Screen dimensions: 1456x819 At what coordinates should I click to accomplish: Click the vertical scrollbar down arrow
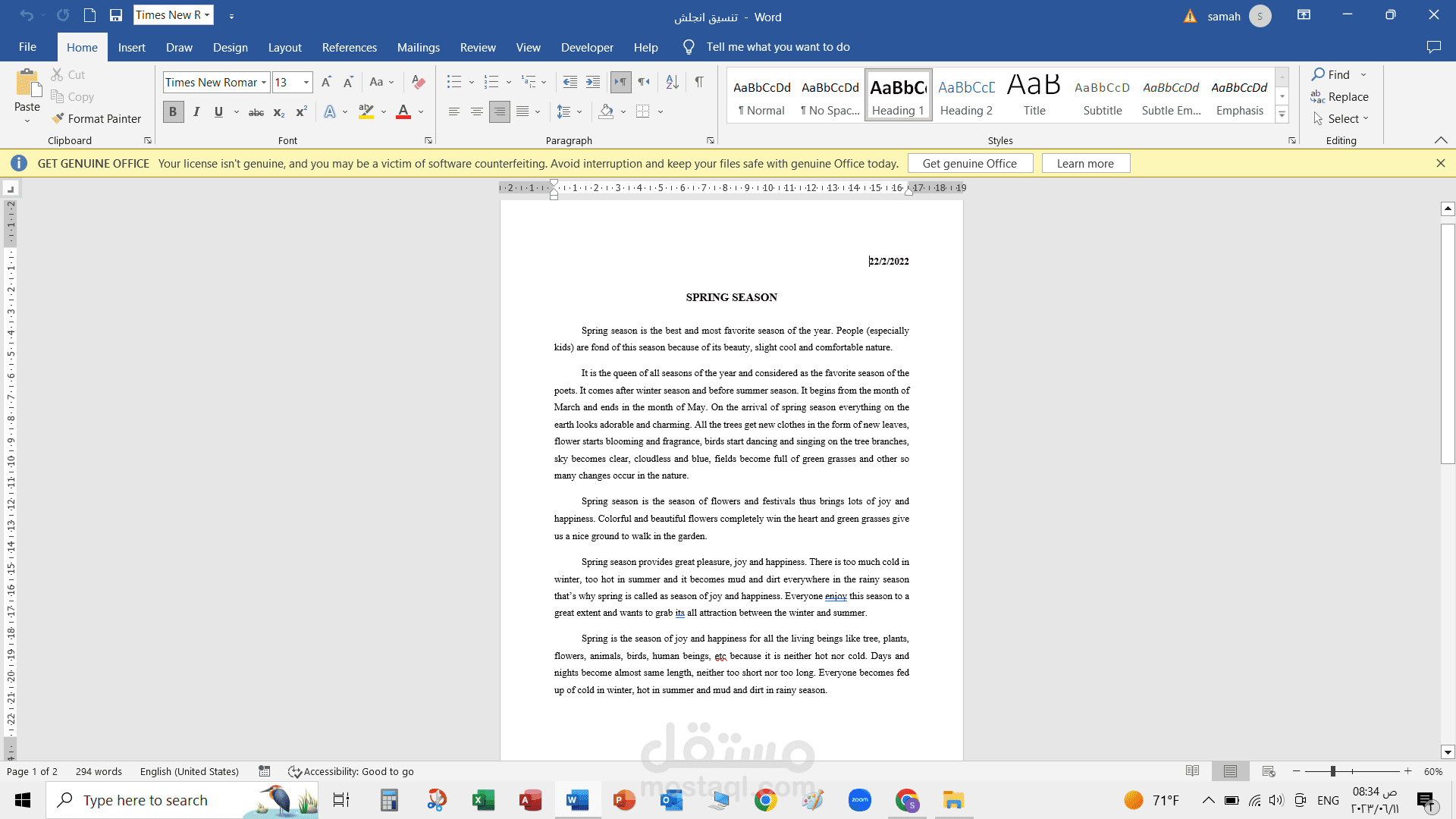click(x=1448, y=752)
